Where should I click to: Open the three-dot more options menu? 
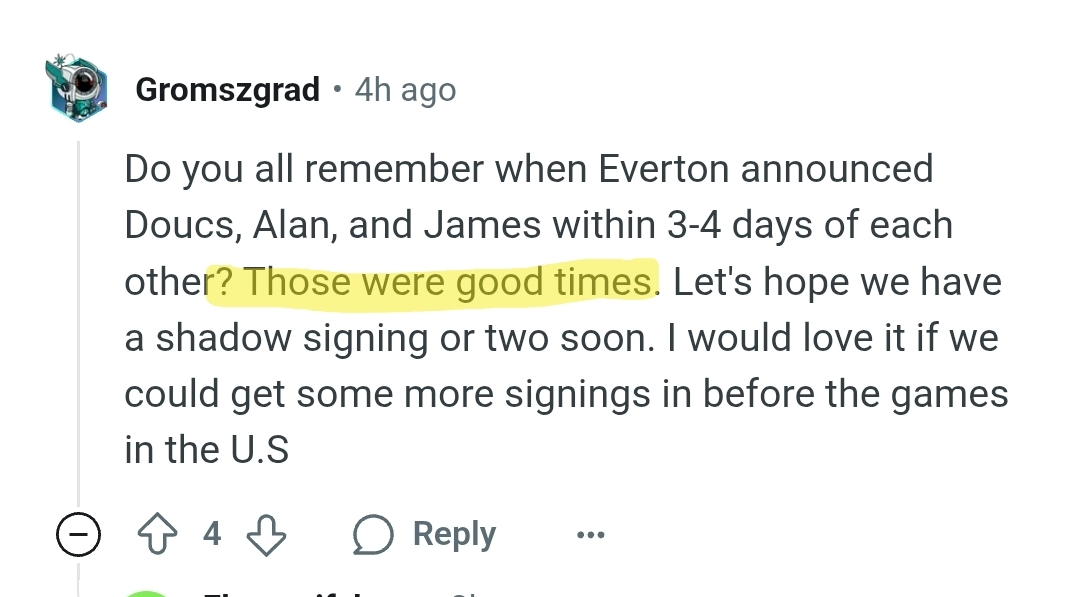coord(590,535)
